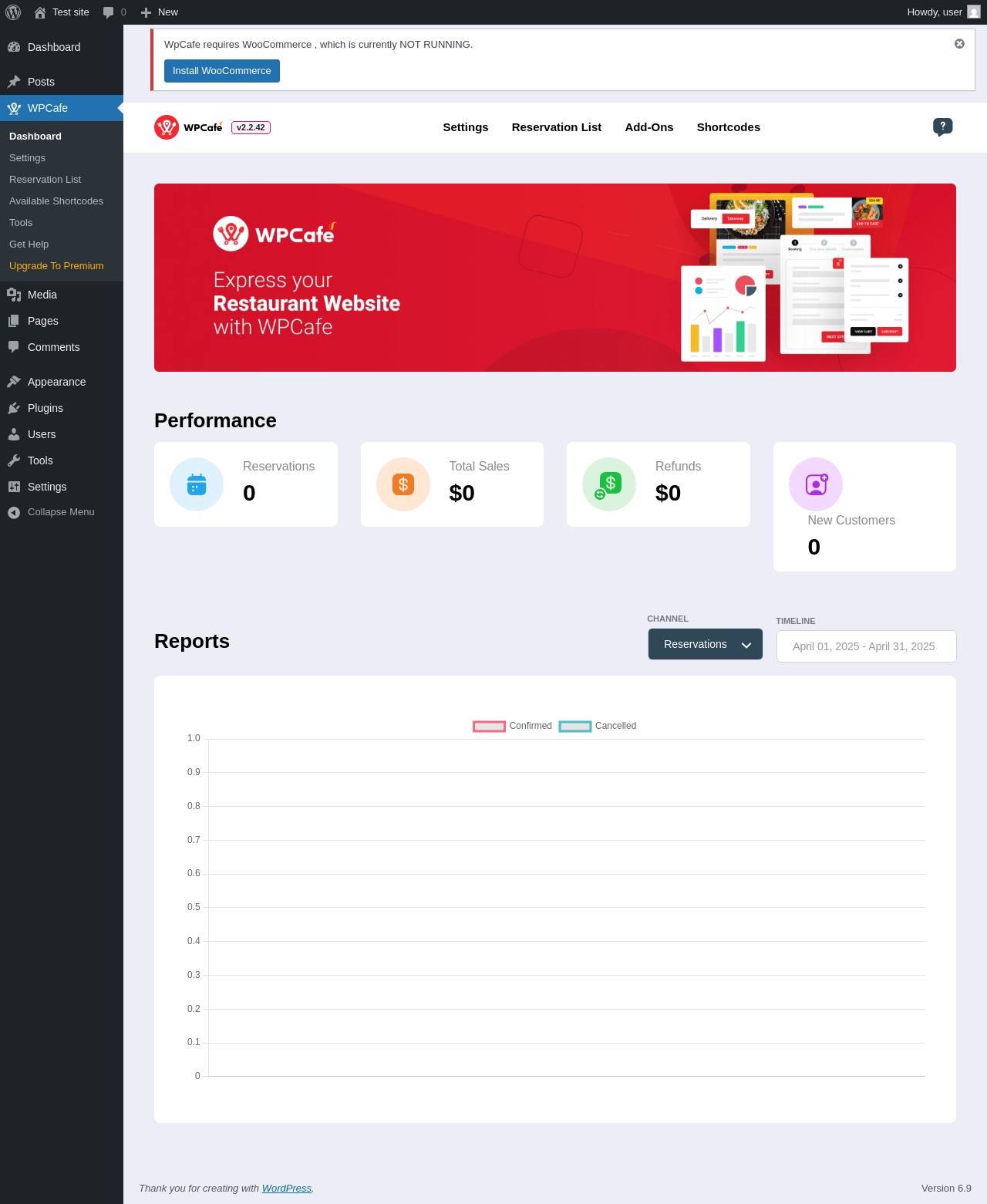The width and height of the screenshot is (987, 1204).
Task: Click the WPCafe restaurant website banner
Action: click(555, 278)
